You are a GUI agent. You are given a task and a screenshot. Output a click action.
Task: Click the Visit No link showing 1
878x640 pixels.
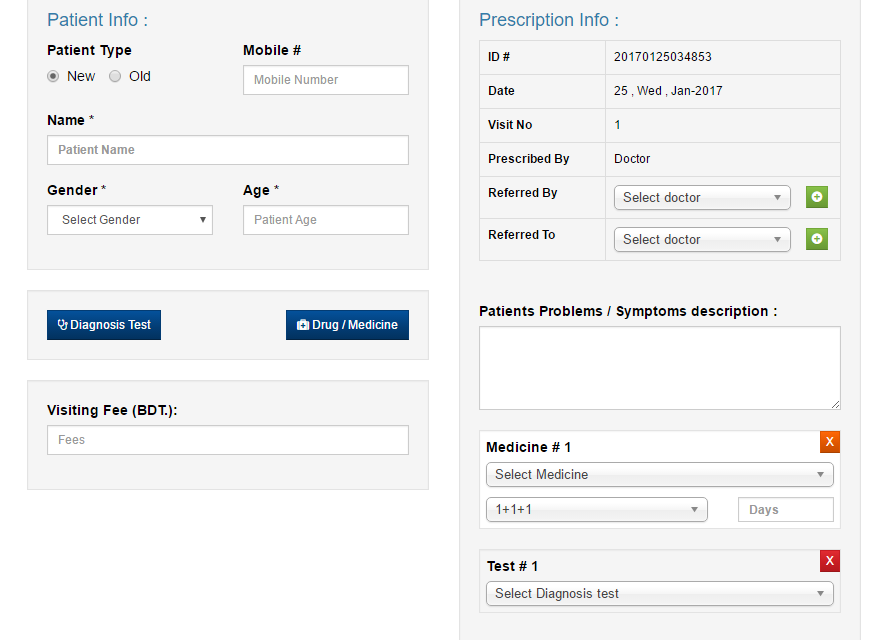click(x=617, y=124)
